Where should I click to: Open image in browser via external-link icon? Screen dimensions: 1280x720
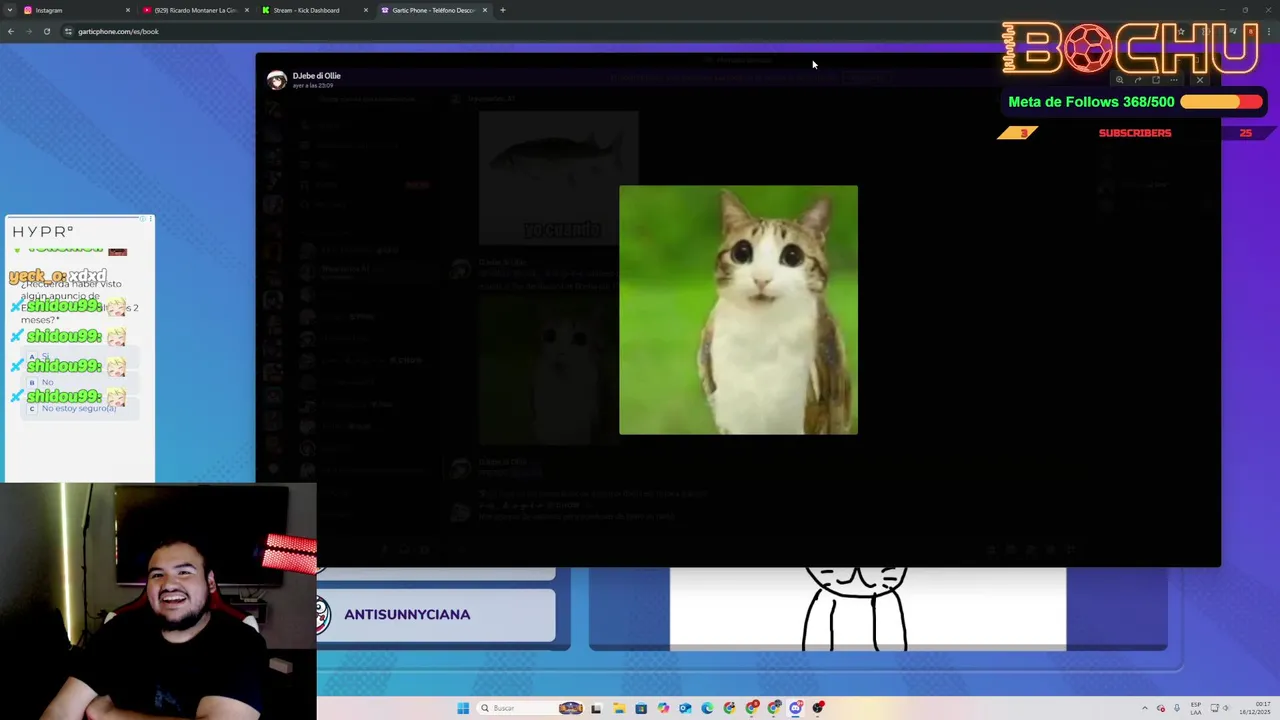click(x=1156, y=80)
